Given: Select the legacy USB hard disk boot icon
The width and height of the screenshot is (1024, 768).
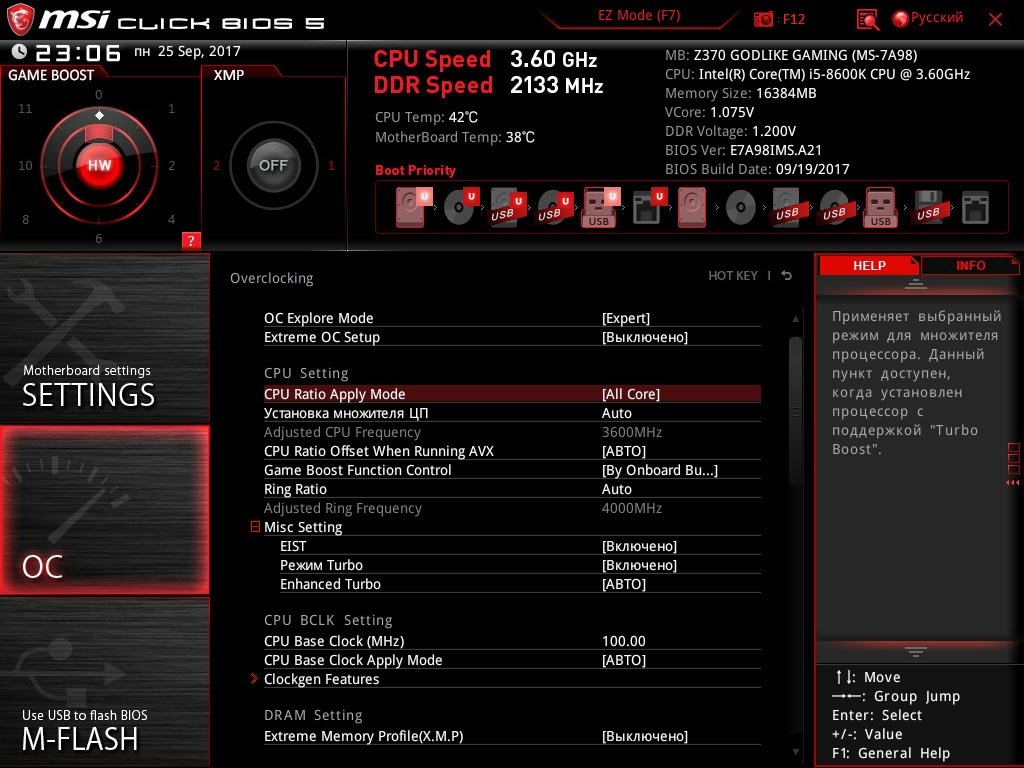Looking at the screenshot, I should [x=788, y=207].
